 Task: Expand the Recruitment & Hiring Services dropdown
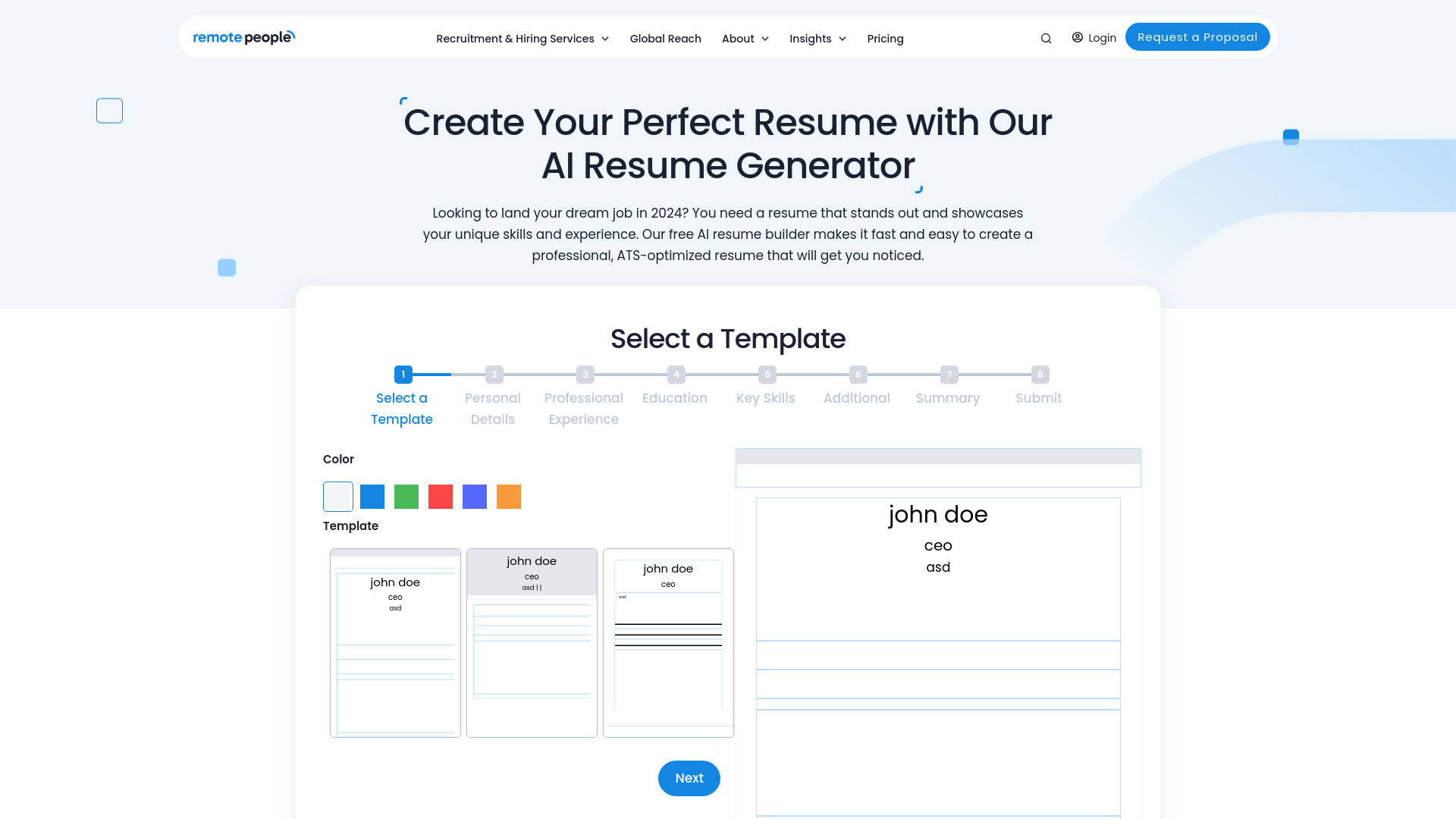522,38
